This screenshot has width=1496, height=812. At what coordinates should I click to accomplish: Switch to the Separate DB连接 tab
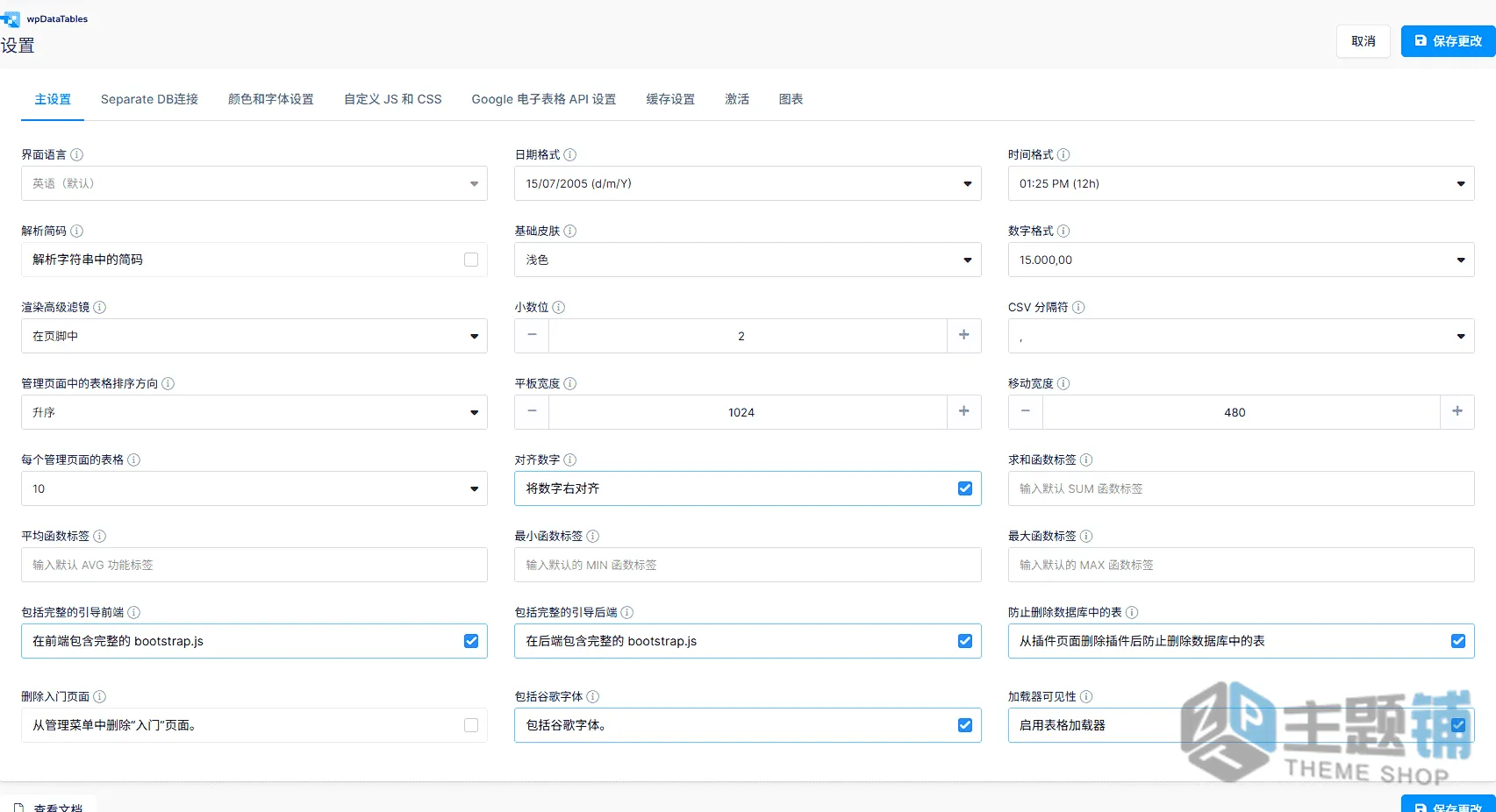click(x=149, y=99)
